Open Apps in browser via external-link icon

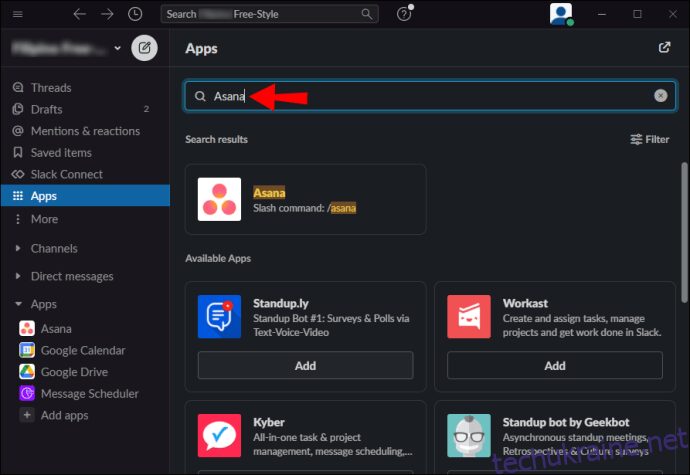click(664, 48)
